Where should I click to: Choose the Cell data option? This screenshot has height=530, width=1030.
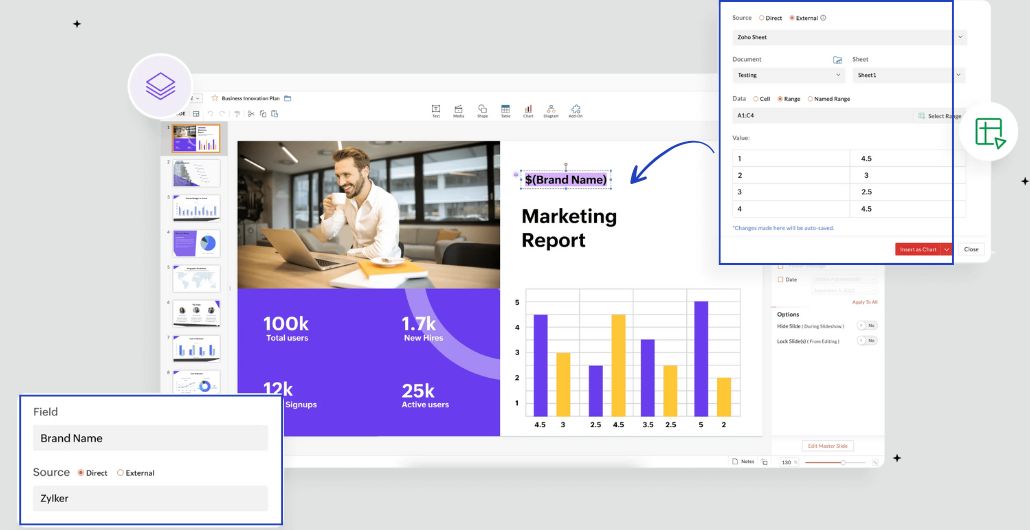(x=755, y=99)
